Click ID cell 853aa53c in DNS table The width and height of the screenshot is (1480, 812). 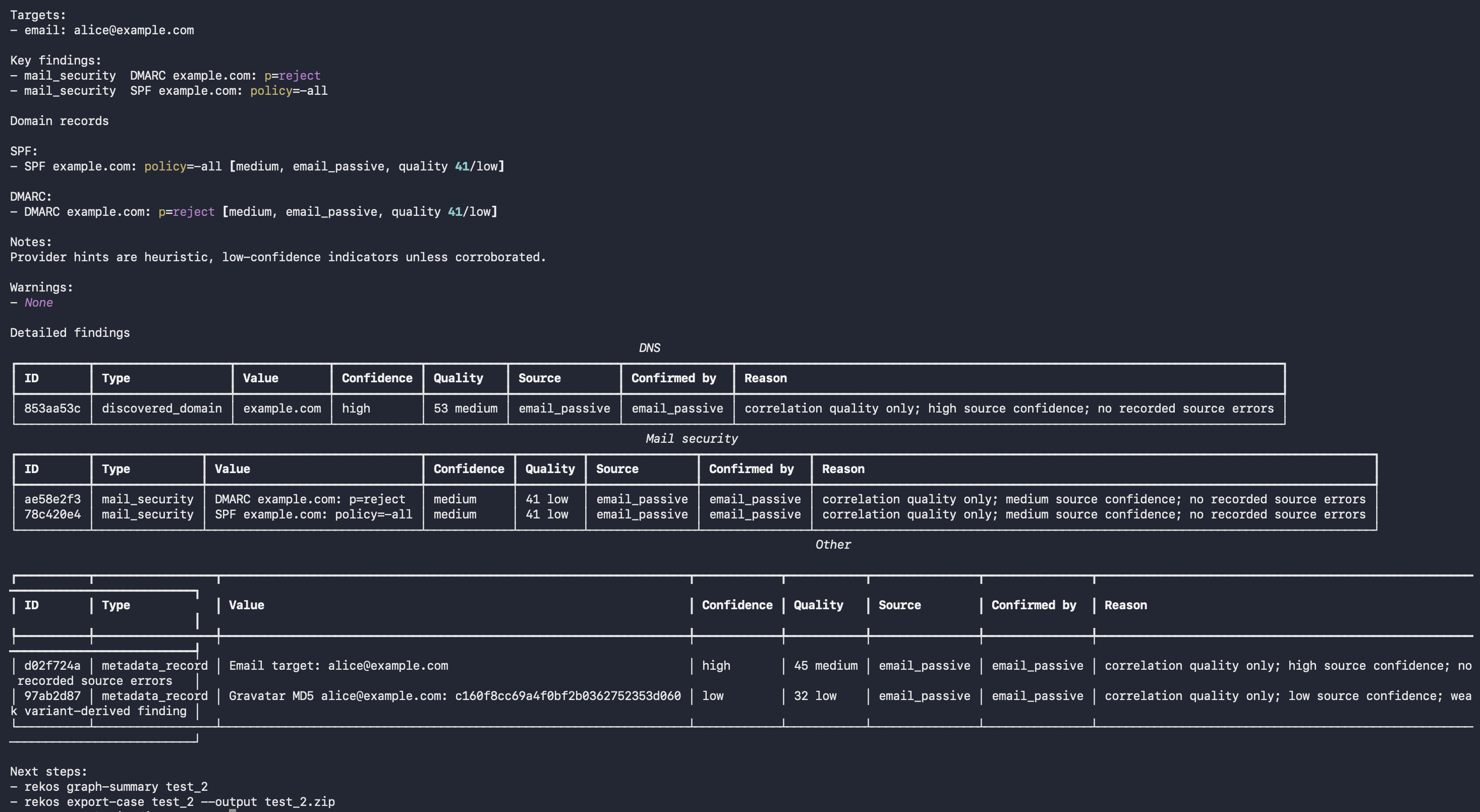[x=52, y=409]
